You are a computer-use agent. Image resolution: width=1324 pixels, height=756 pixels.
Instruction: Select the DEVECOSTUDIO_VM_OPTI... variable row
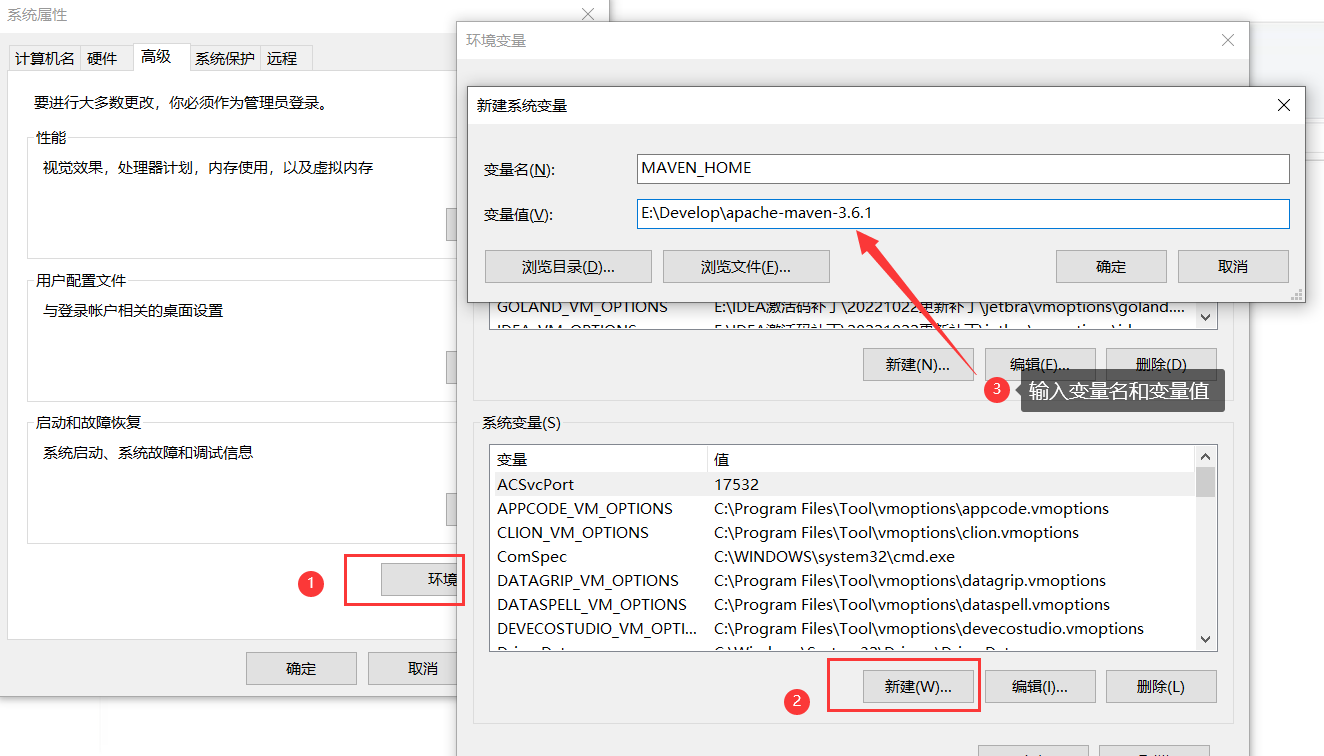[x=844, y=629]
